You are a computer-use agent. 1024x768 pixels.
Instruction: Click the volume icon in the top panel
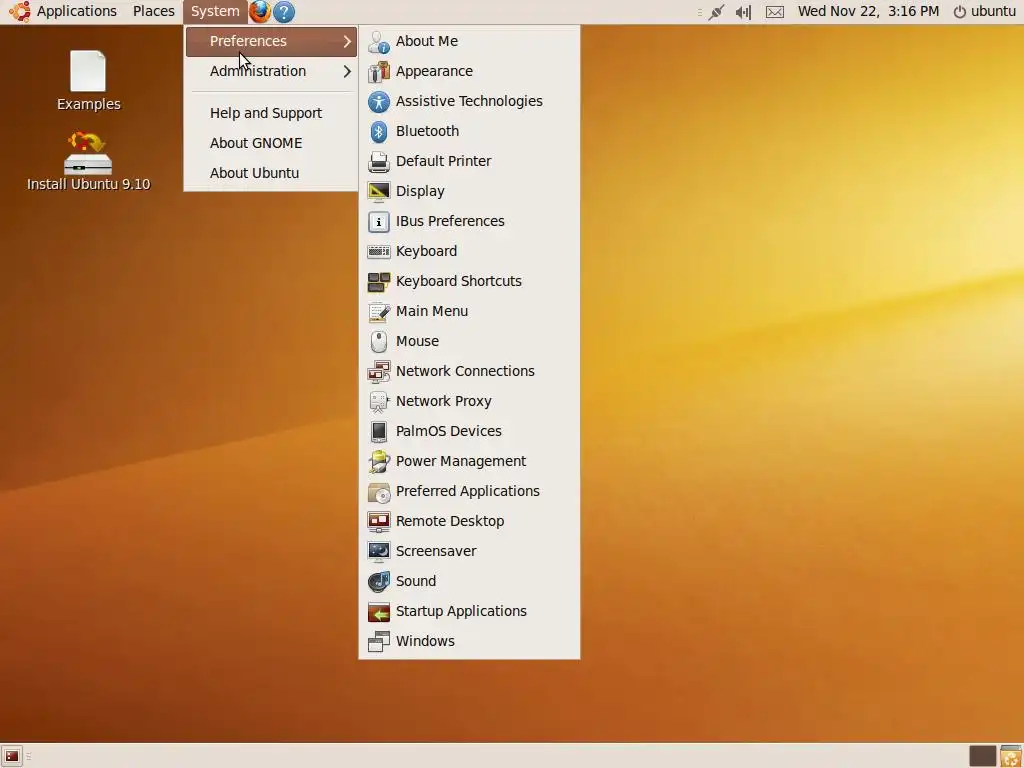pyautogui.click(x=743, y=12)
